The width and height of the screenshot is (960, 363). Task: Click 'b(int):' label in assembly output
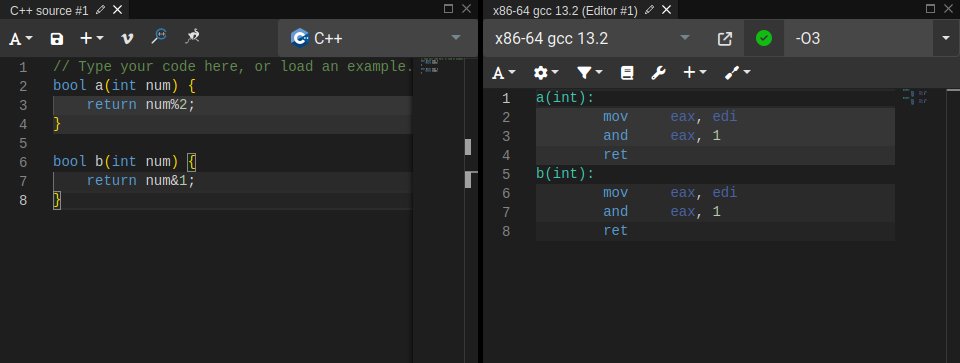(565, 174)
